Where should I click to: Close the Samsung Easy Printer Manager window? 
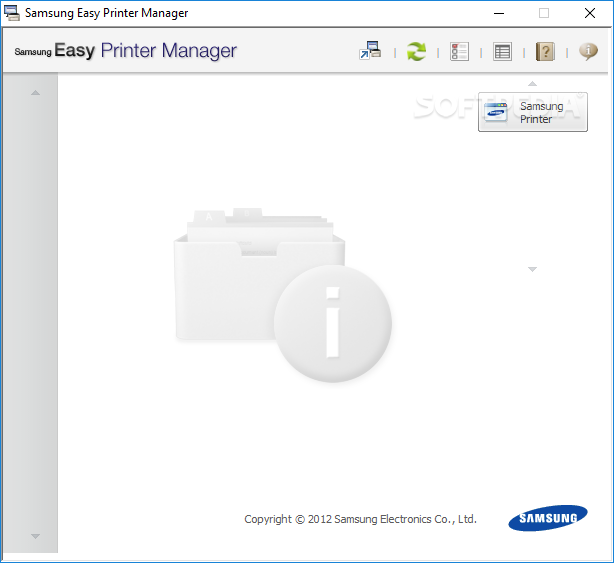click(x=590, y=13)
